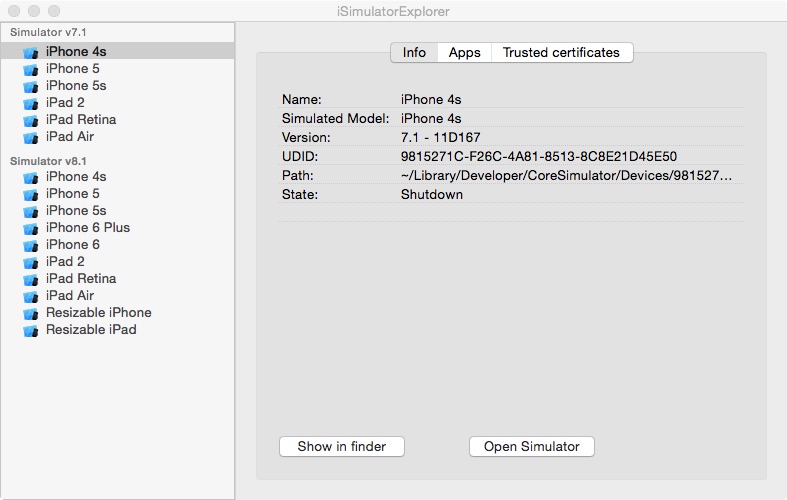787x500 pixels.
Task: Click the simulator icon beside iPad Retina v7.1
Action: pyautogui.click(x=31, y=120)
